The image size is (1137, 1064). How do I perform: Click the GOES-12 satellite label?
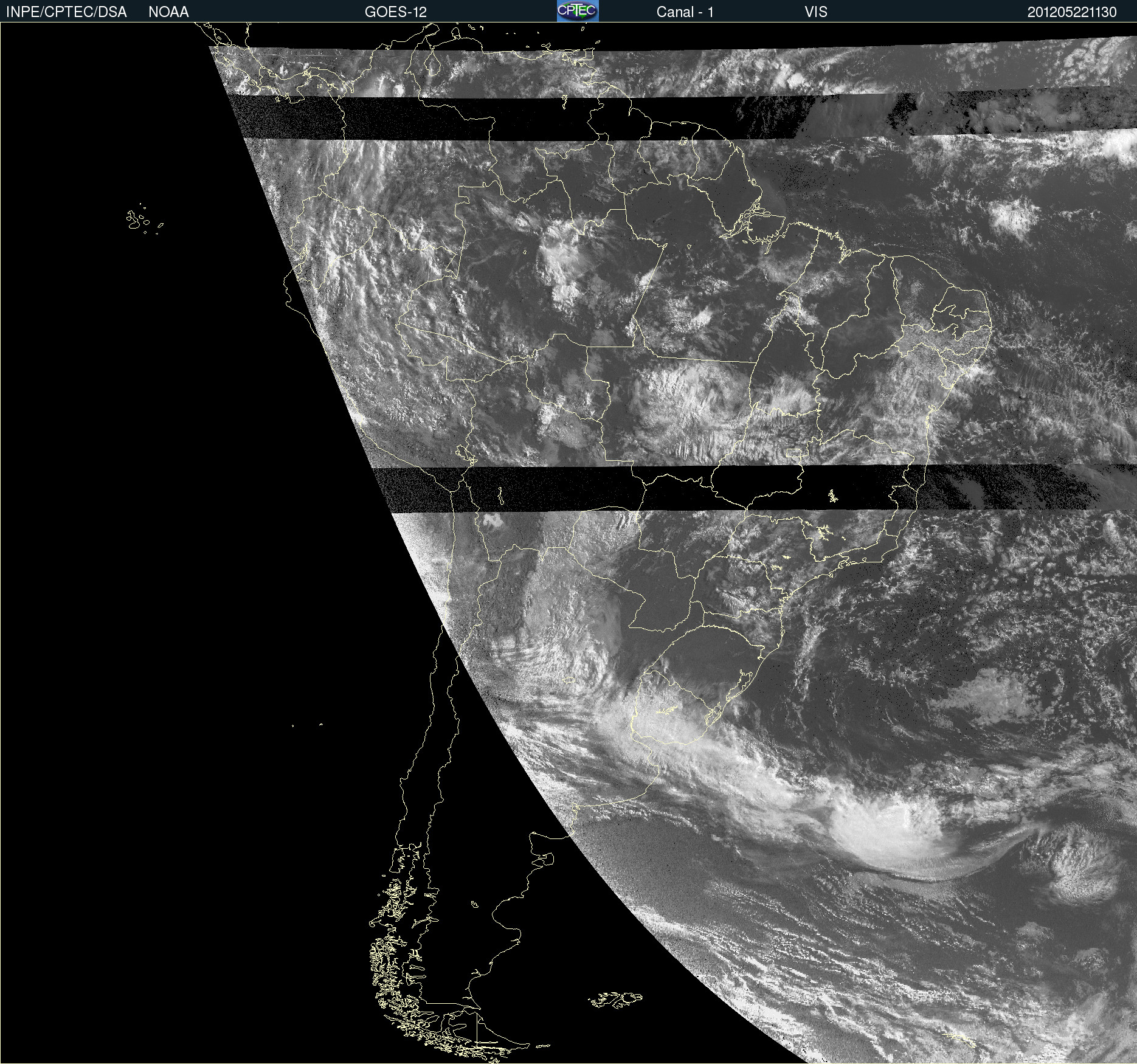pos(396,12)
